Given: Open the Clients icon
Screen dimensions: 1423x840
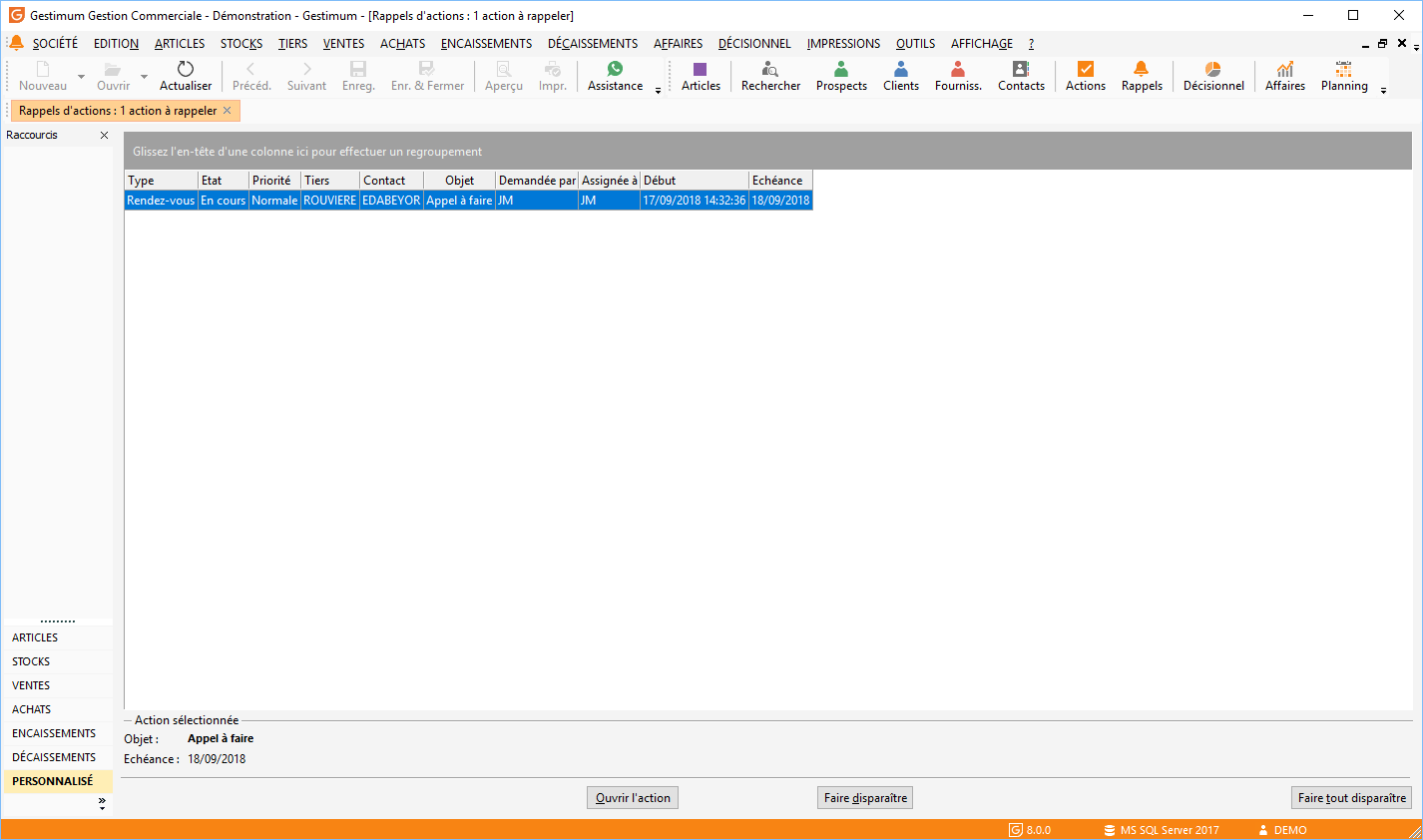Looking at the screenshot, I should pos(901,69).
